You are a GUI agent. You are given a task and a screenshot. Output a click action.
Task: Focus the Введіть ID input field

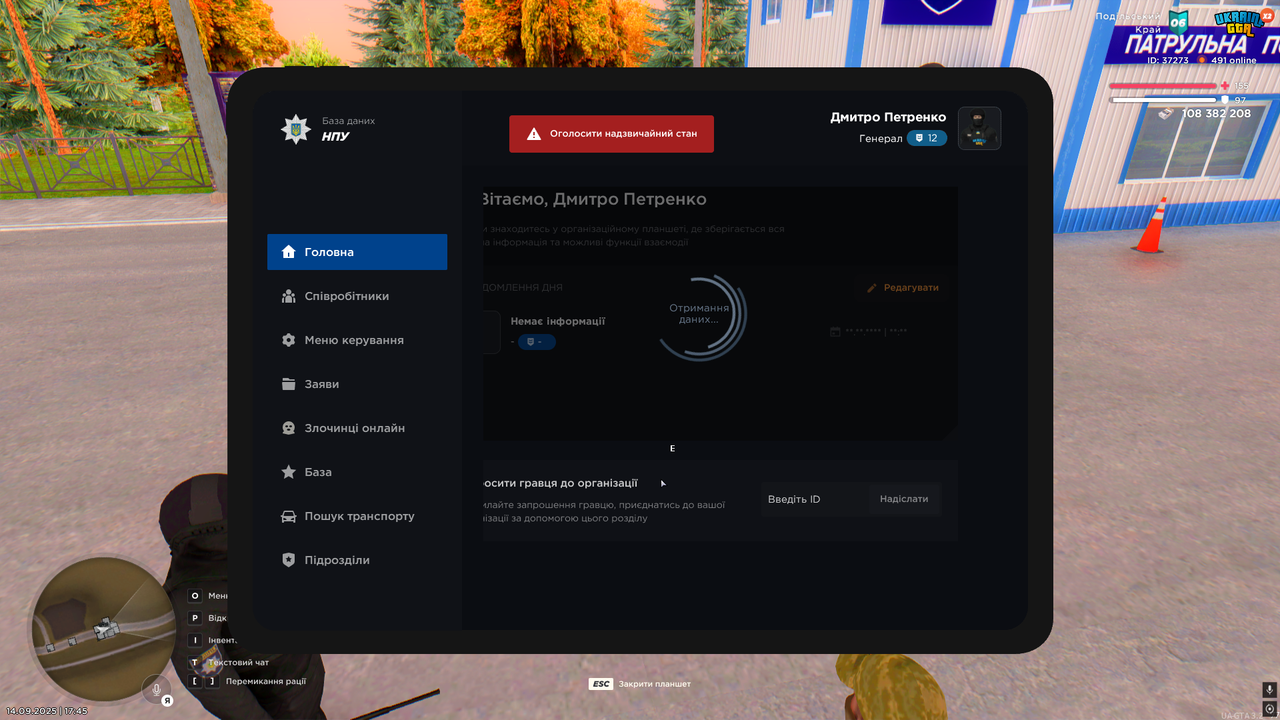(814, 499)
